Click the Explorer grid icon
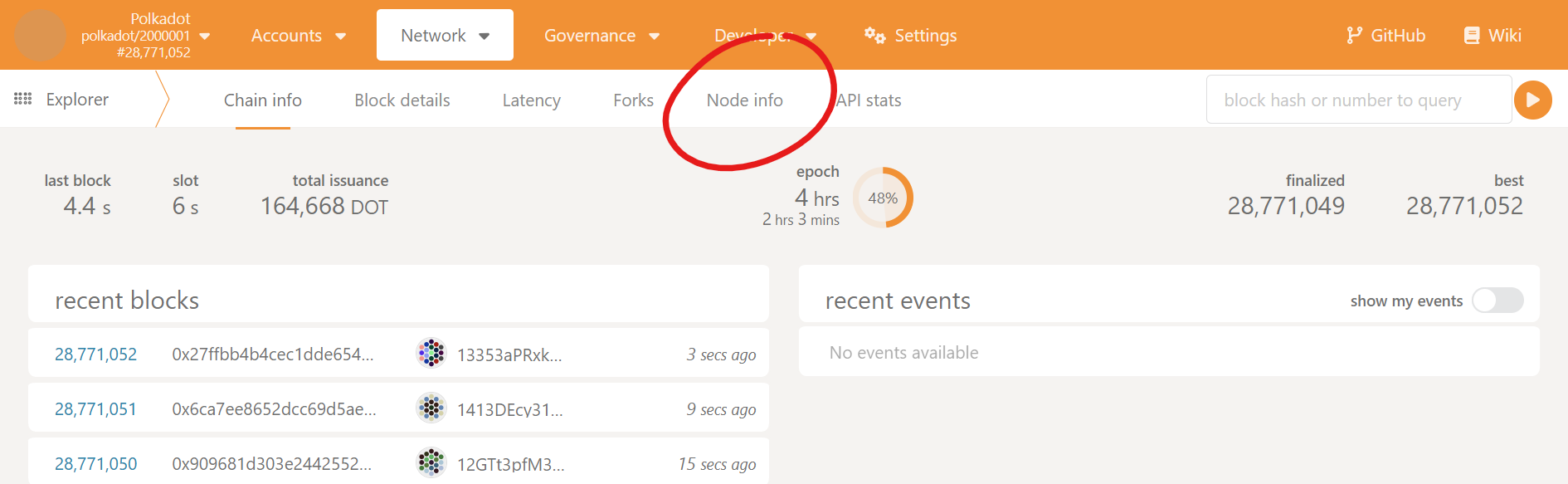Screen dimensions: 1568x484 point(23,99)
